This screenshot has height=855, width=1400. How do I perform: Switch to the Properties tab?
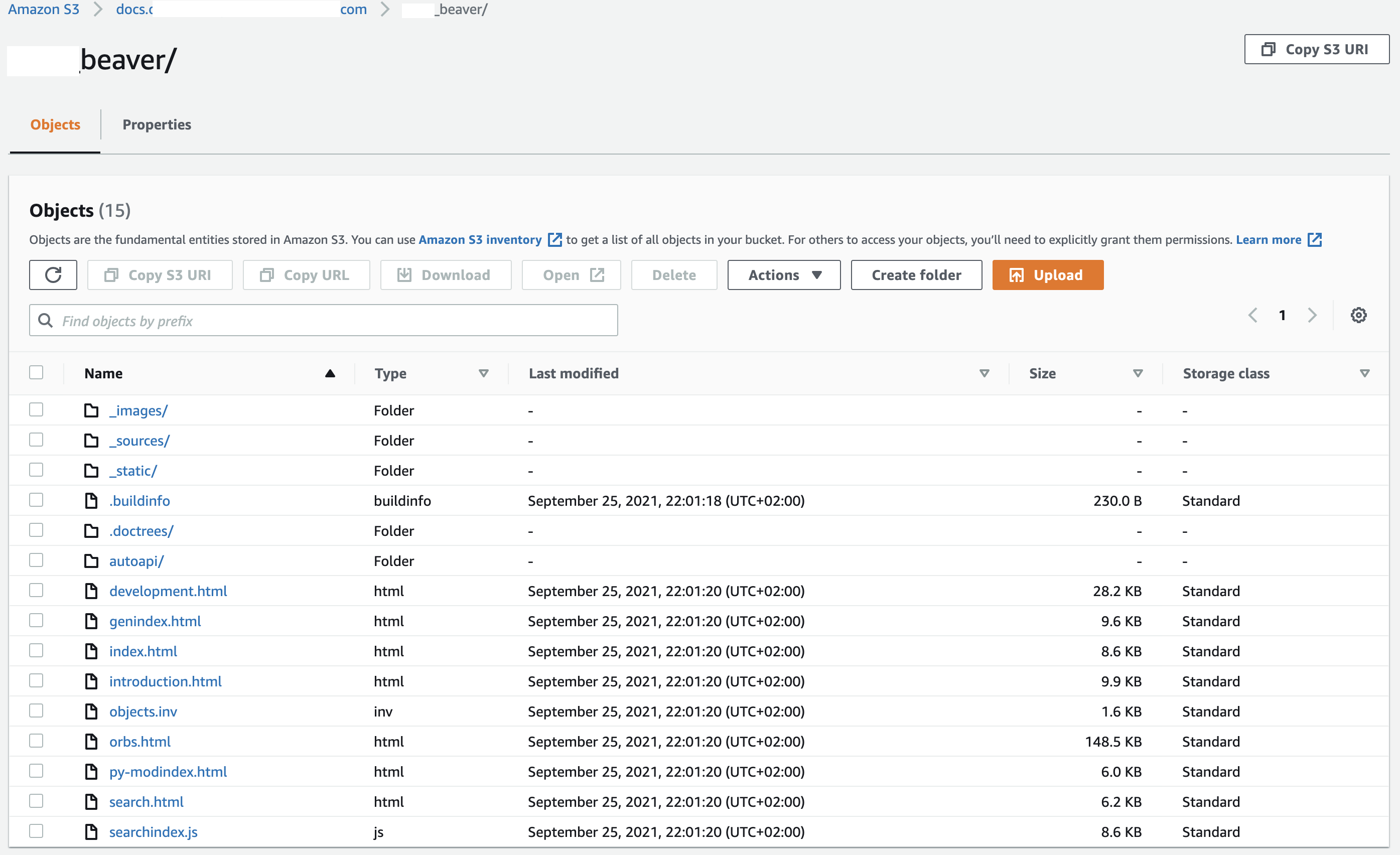pyautogui.click(x=157, y=124)
